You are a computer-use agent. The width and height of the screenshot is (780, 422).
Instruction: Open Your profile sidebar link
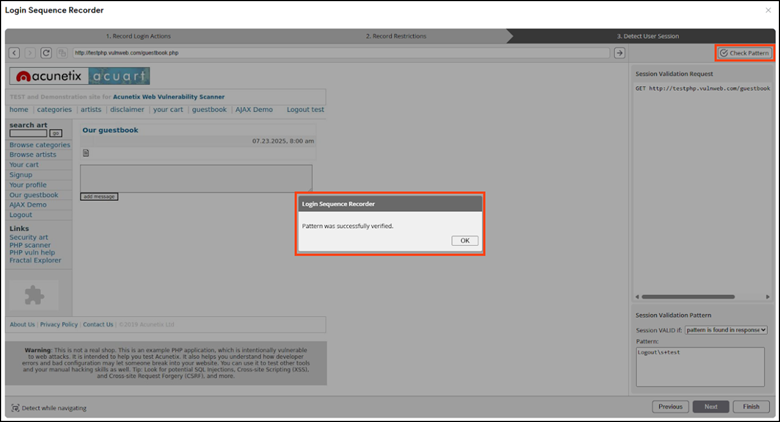pyautogui.click(x=28, y=185)
